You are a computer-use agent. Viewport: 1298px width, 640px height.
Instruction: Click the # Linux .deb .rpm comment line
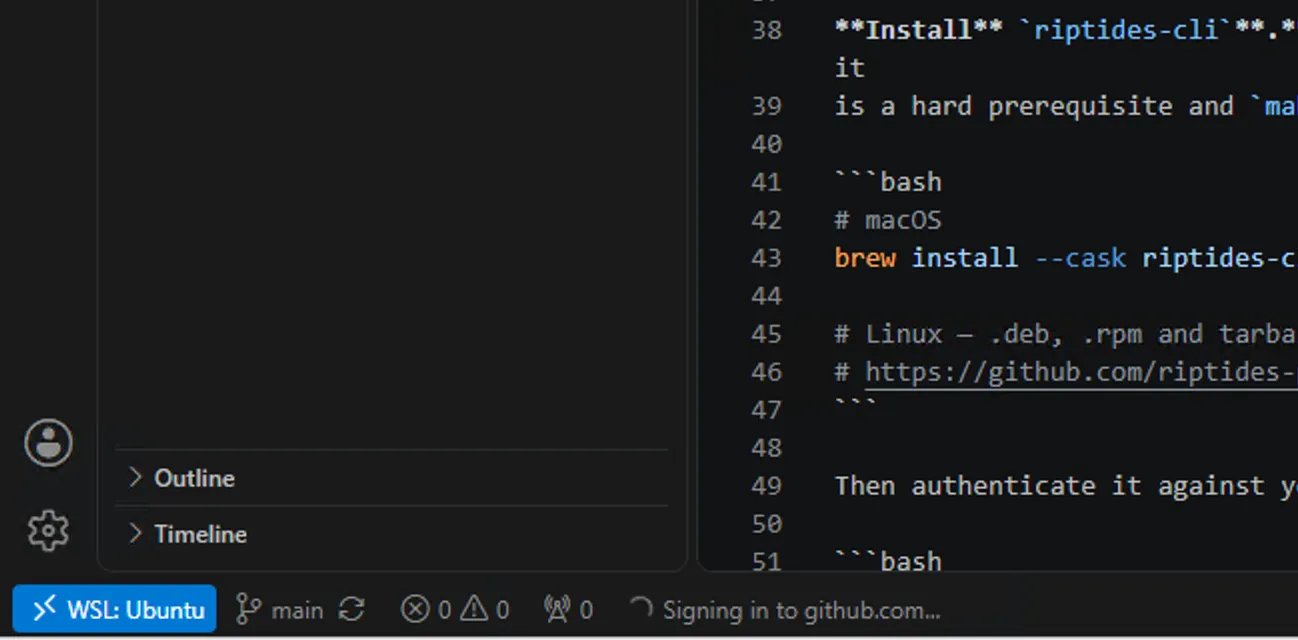coord(1066,334)
